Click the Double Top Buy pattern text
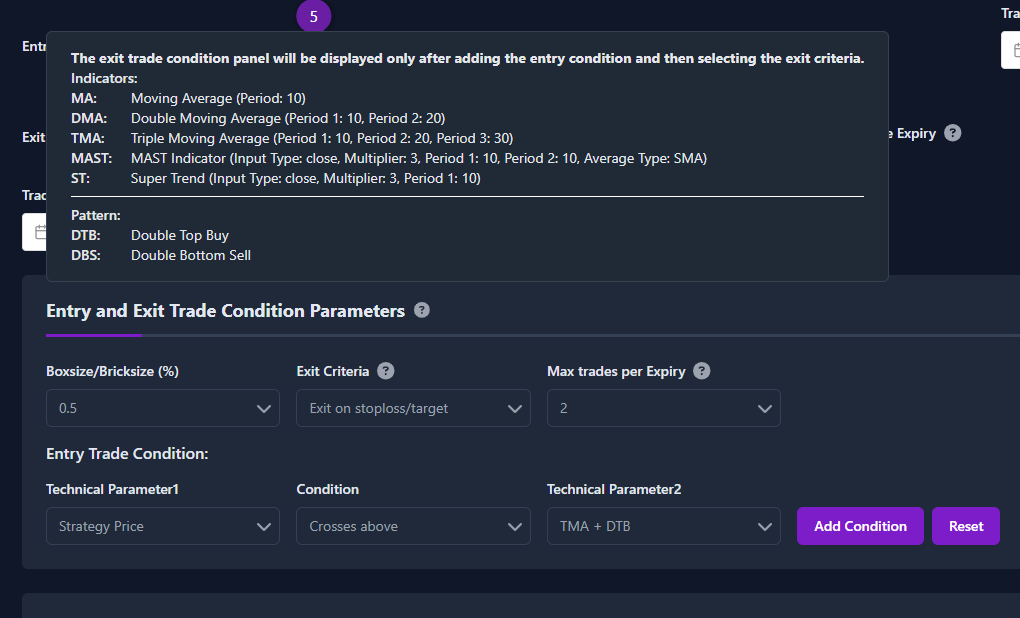Image resolution: width=1020 pixels, height=618 pixels. click(180, 235)
